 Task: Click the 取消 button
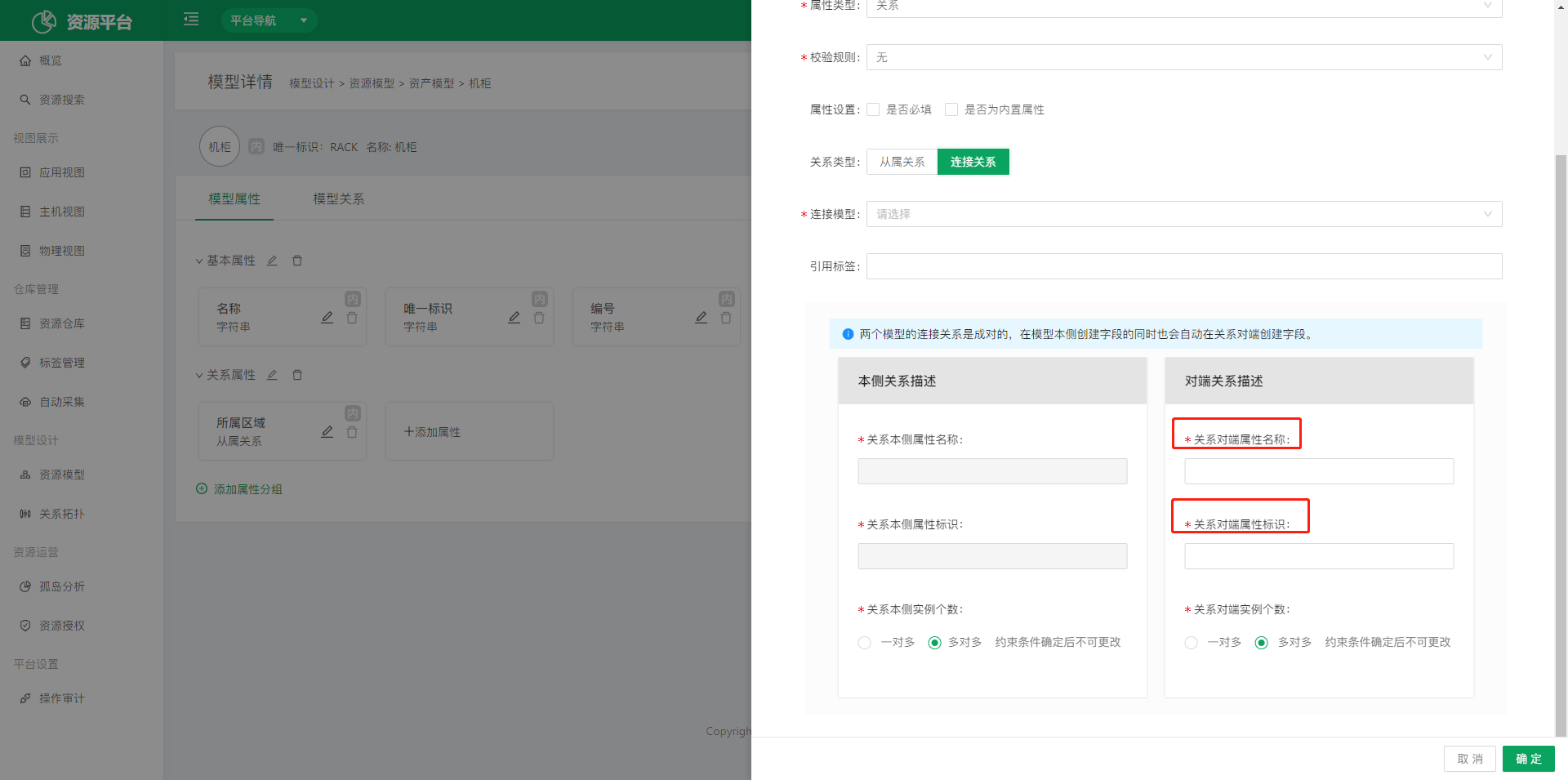[x=1470, y=759]
